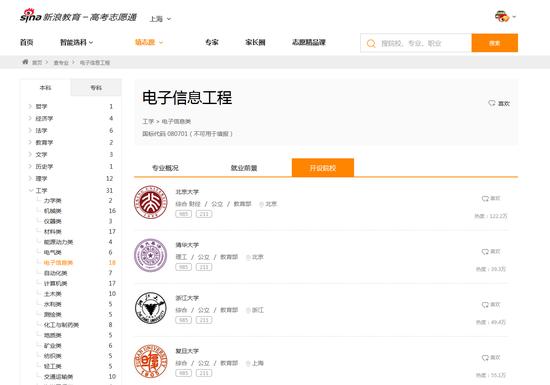Collapse the 工学 category in the sidebar
550x385 pixels.
(31, 190)
